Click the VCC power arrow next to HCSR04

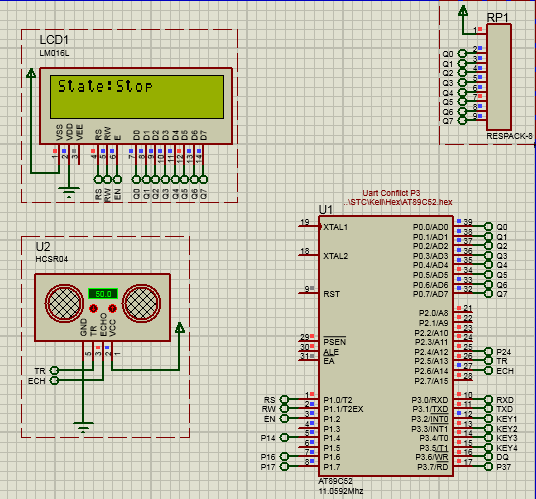click(x=180, y=327)
